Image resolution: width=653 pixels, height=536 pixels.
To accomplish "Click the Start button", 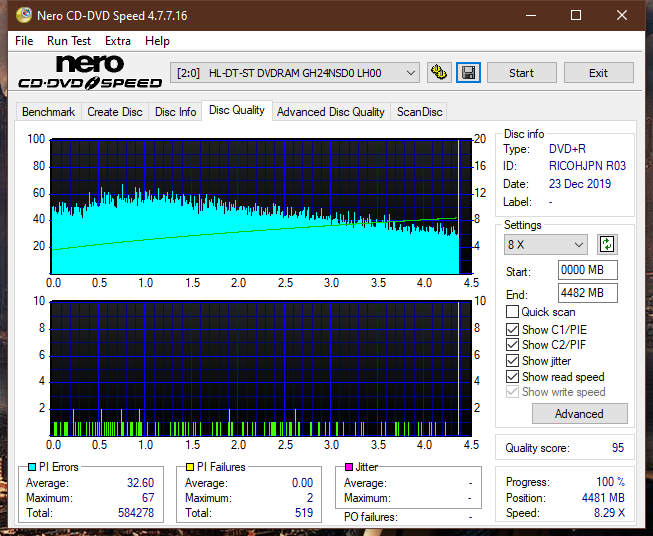I will point(521,73).
